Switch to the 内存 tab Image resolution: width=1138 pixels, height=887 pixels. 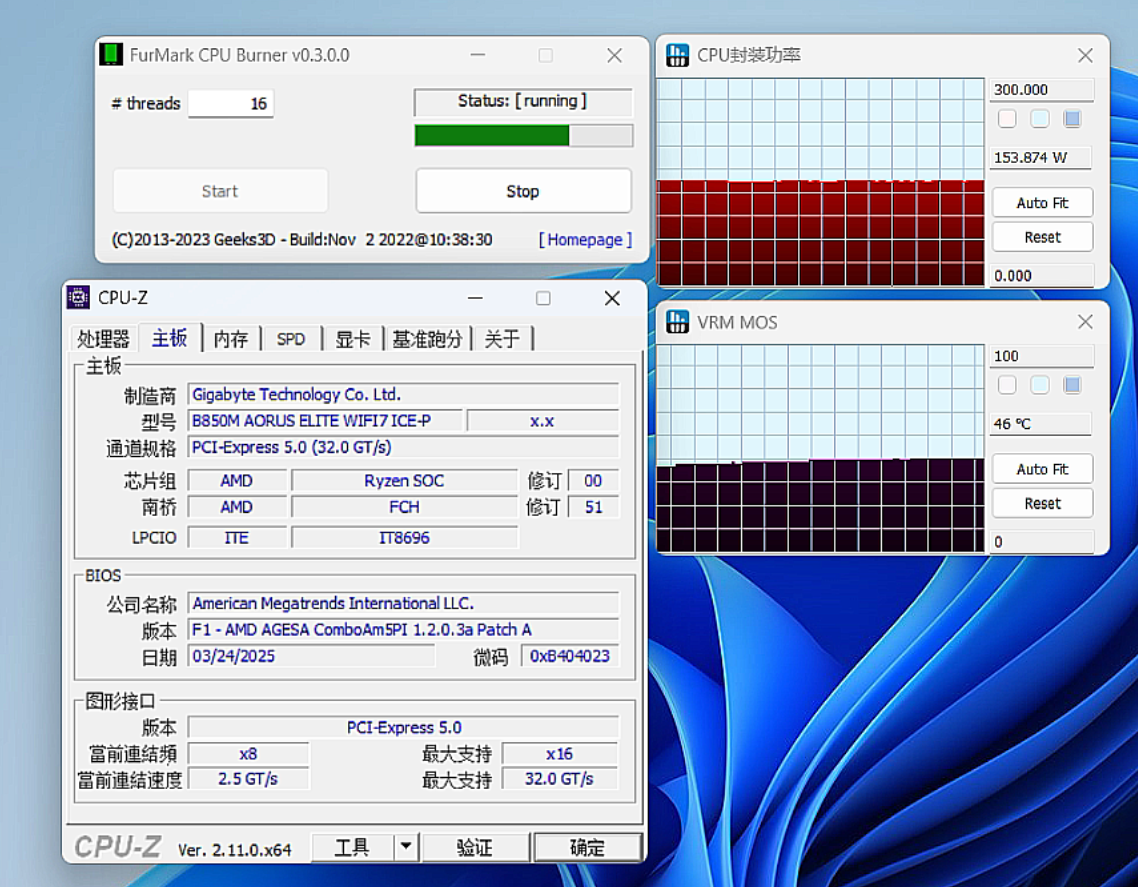pyautogui.click(x=231, y=339)
